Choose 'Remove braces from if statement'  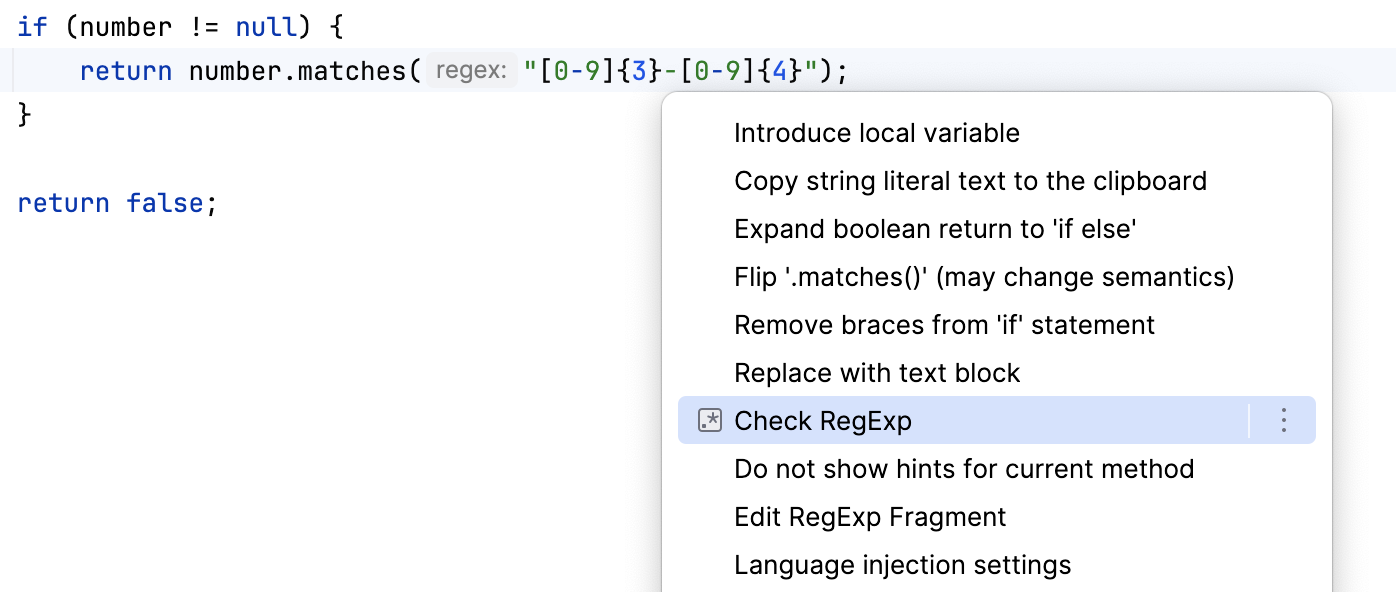click(944, 324)
